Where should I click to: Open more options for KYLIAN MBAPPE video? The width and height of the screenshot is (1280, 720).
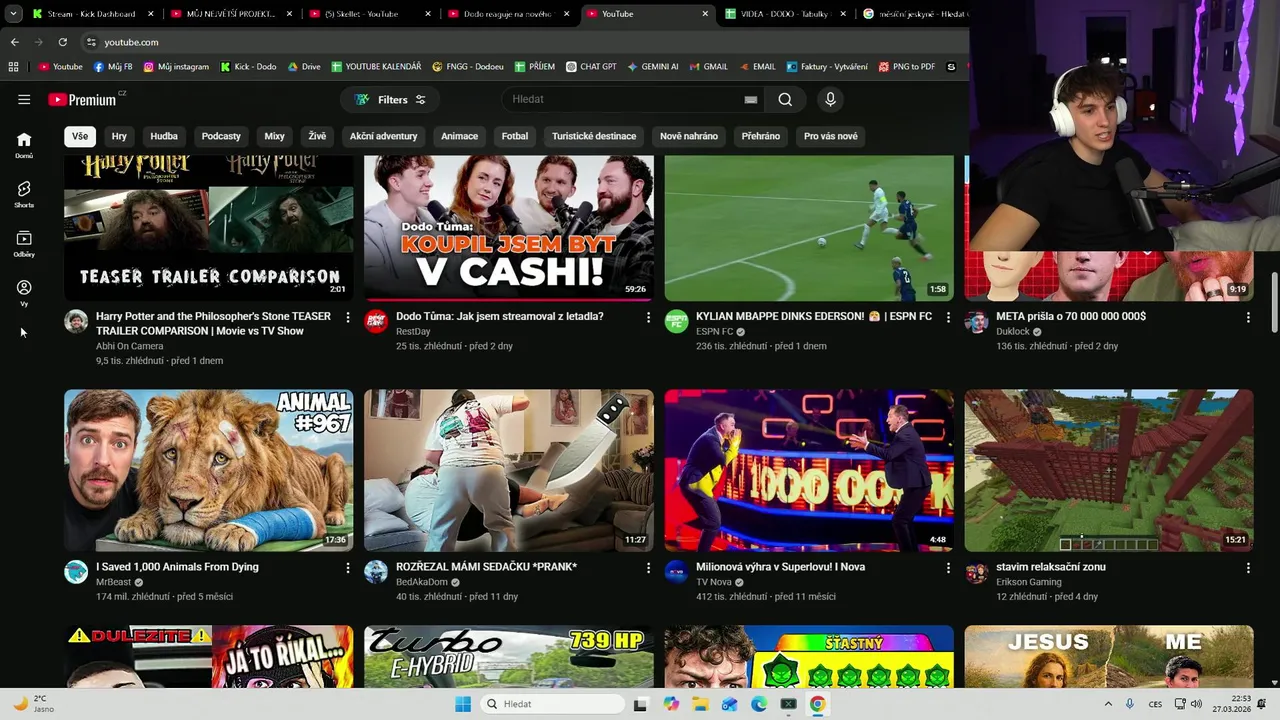point(948,317)
